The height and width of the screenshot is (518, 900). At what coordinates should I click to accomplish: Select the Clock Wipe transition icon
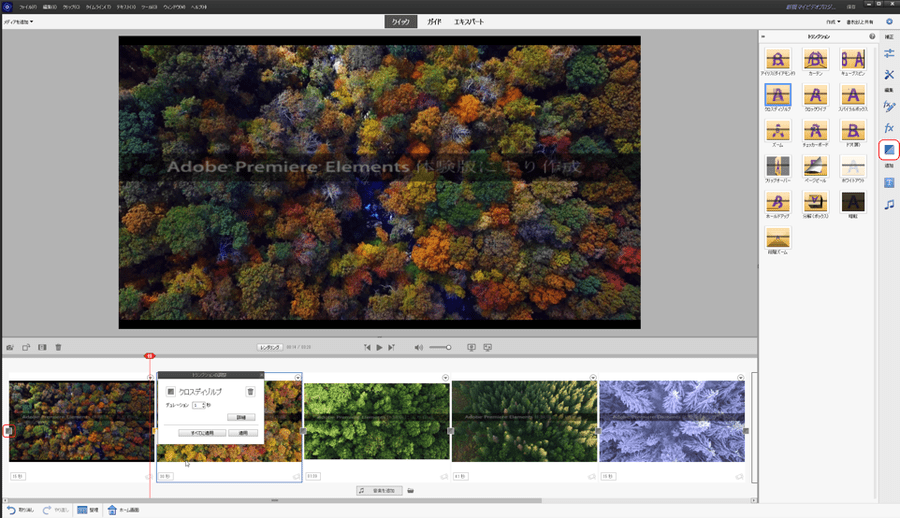(815, 95)
